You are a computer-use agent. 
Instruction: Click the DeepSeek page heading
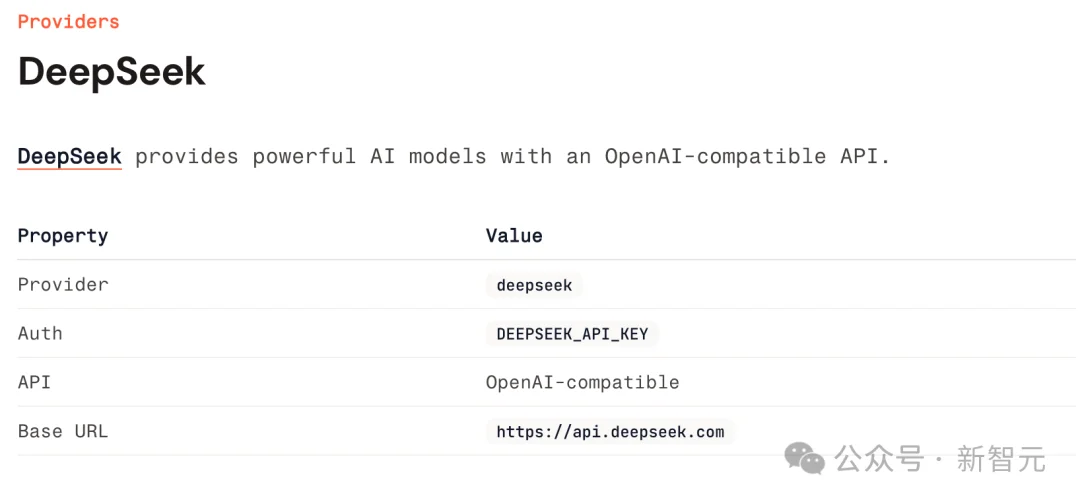(x=111, y=73)
